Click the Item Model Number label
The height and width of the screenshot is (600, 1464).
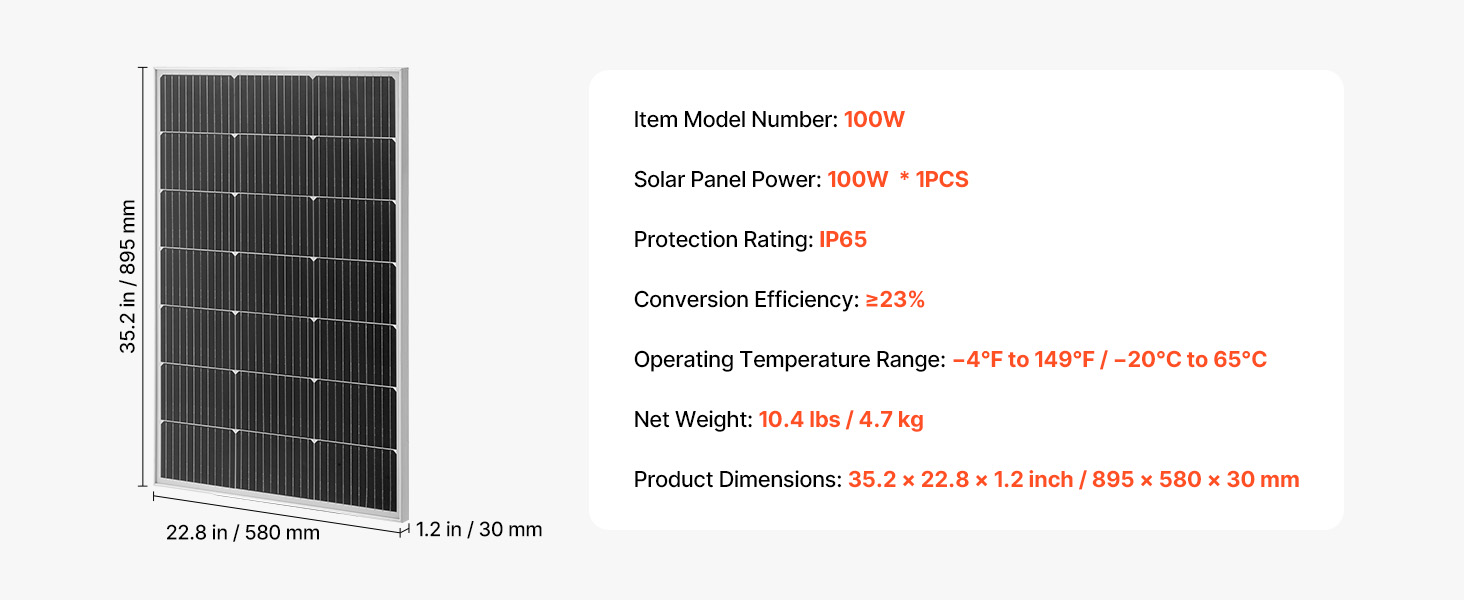click(x=735, y=120)
